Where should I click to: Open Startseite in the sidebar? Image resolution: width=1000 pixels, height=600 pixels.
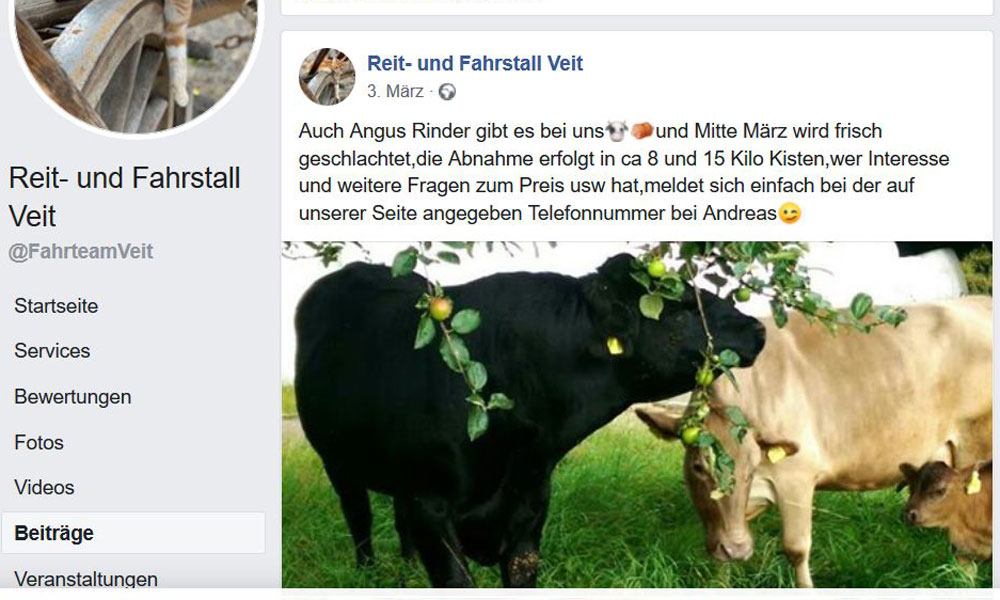[56, 306]
